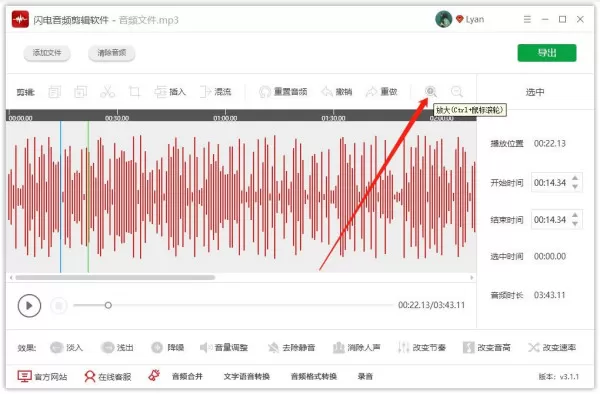Open the 官方网站 official website link
Image resolution: width=600 pixels, height=394 pixels.
[x=42, y=376]
